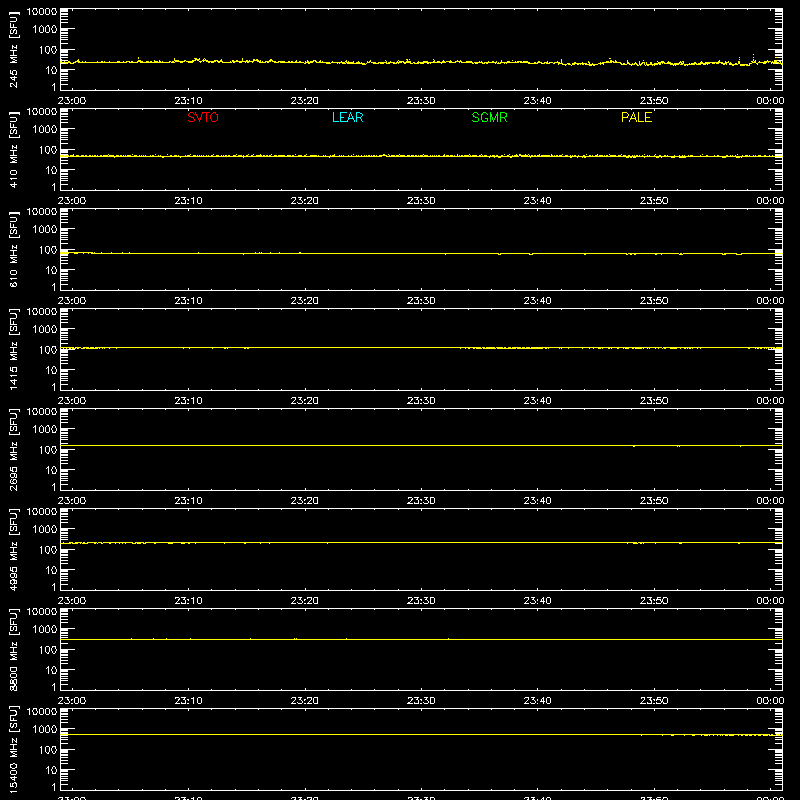Click the 10000 y-axis value on the 245 MHz plot
The width and height of the screenshot is (800, 800).
(x=42, y=12)
